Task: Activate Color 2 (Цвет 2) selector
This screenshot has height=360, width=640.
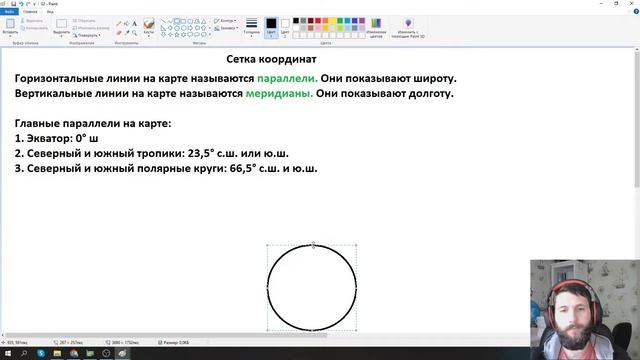Action: (285, 28)
